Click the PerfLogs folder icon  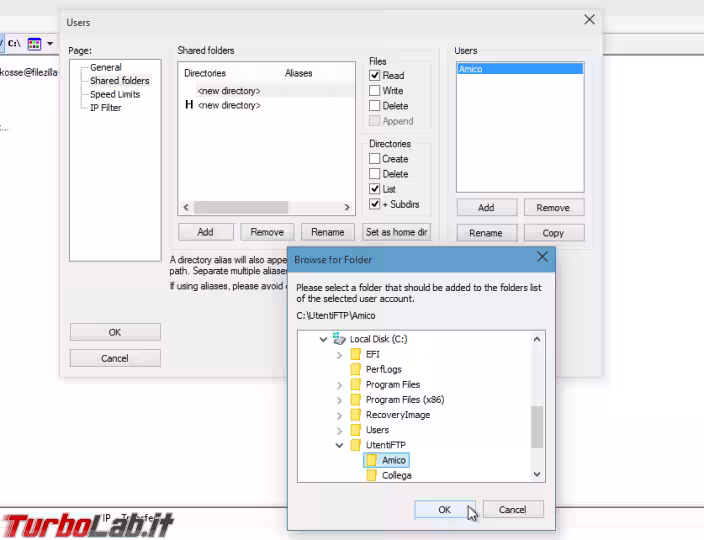(x=355, y=369)
